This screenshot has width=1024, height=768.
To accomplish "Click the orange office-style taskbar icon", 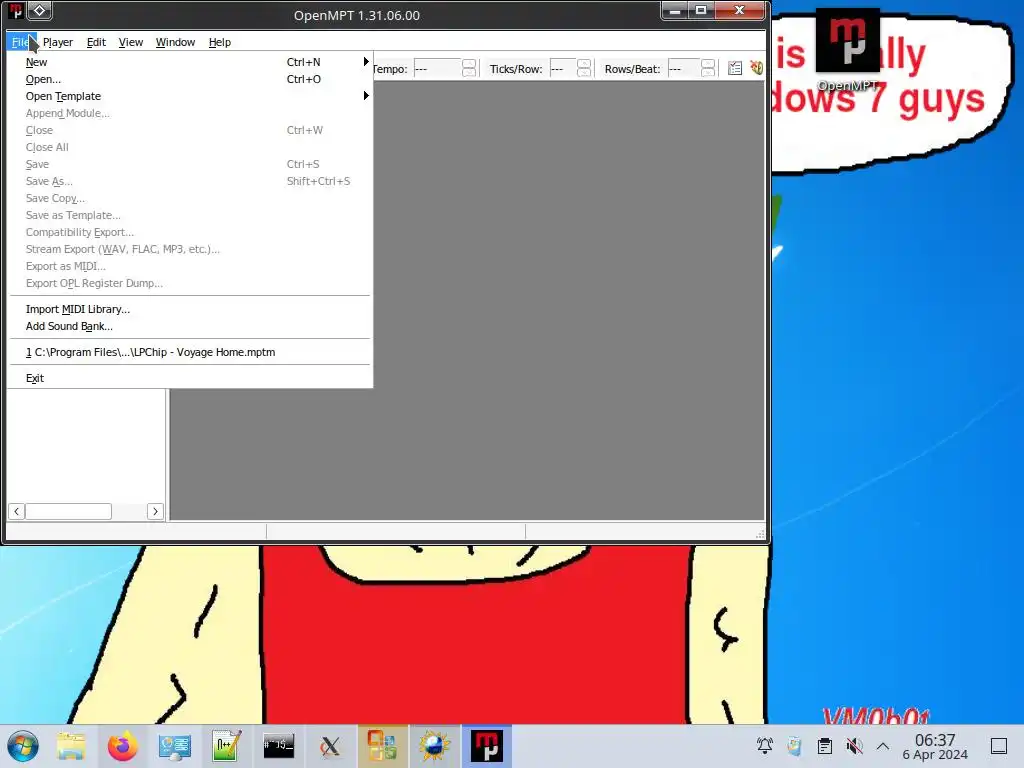I will [383, 746].
